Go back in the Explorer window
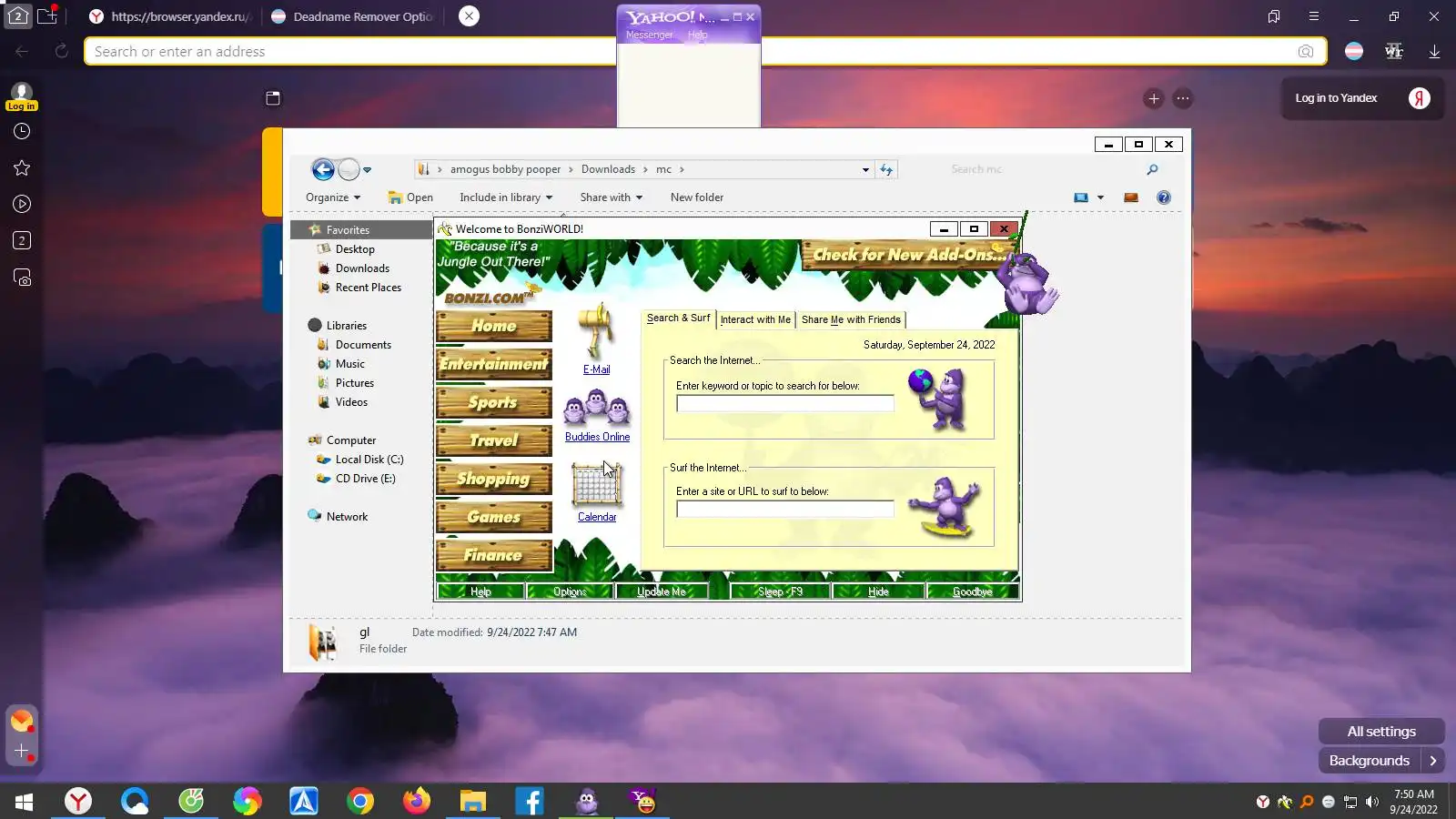The width and height of the screenshot is (1456, 819). pyautogui.click(x=323, y=169)
